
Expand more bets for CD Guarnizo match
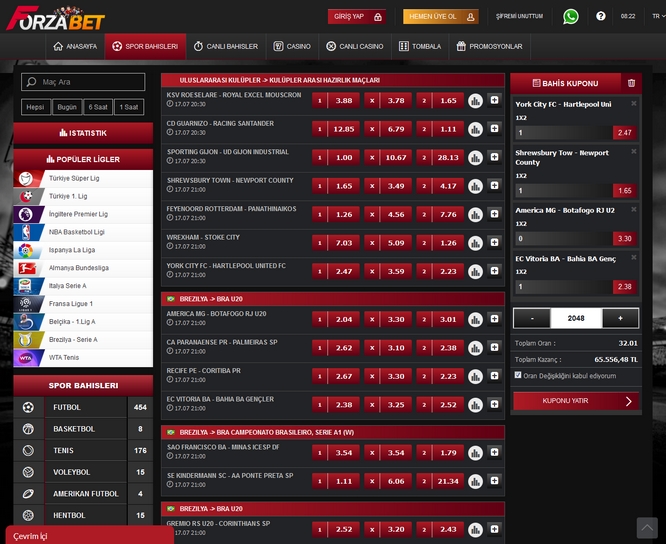[494, 129]
